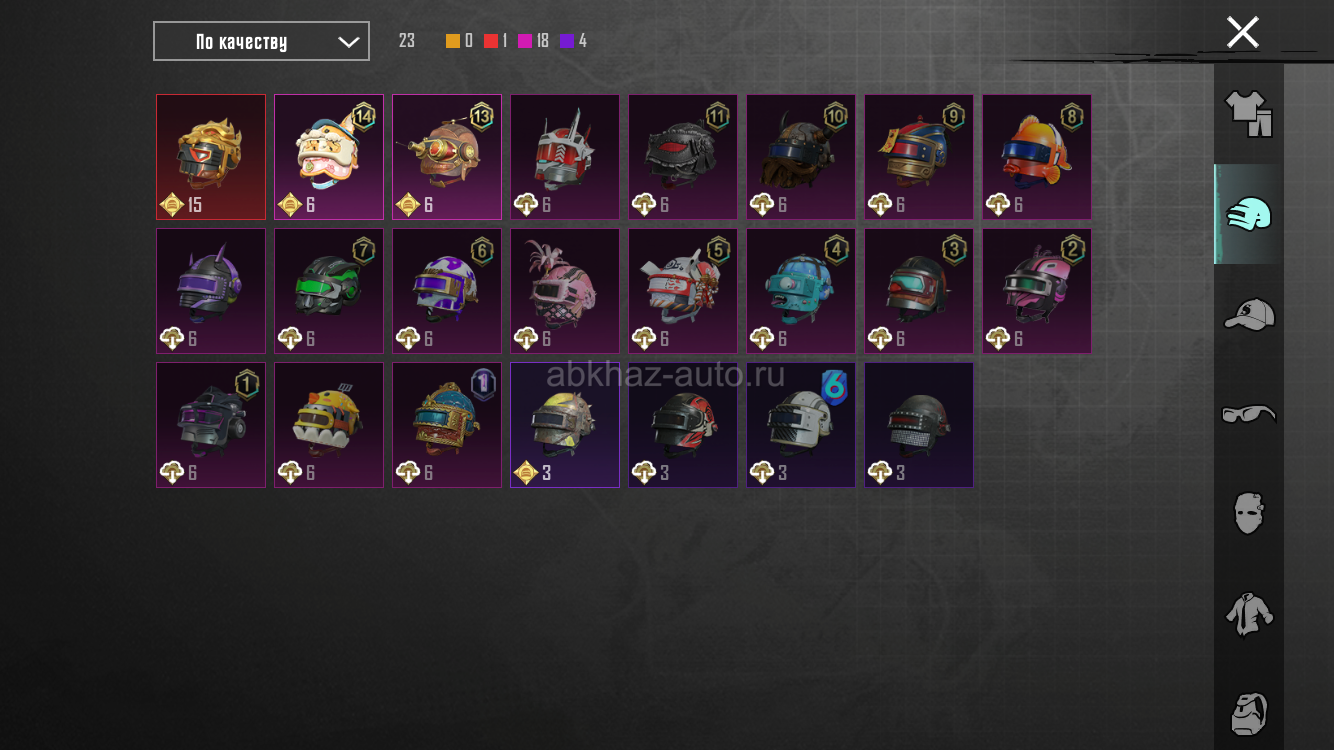
Task: Filter by the orange quality swatch
Action: [x=453, y=41]
